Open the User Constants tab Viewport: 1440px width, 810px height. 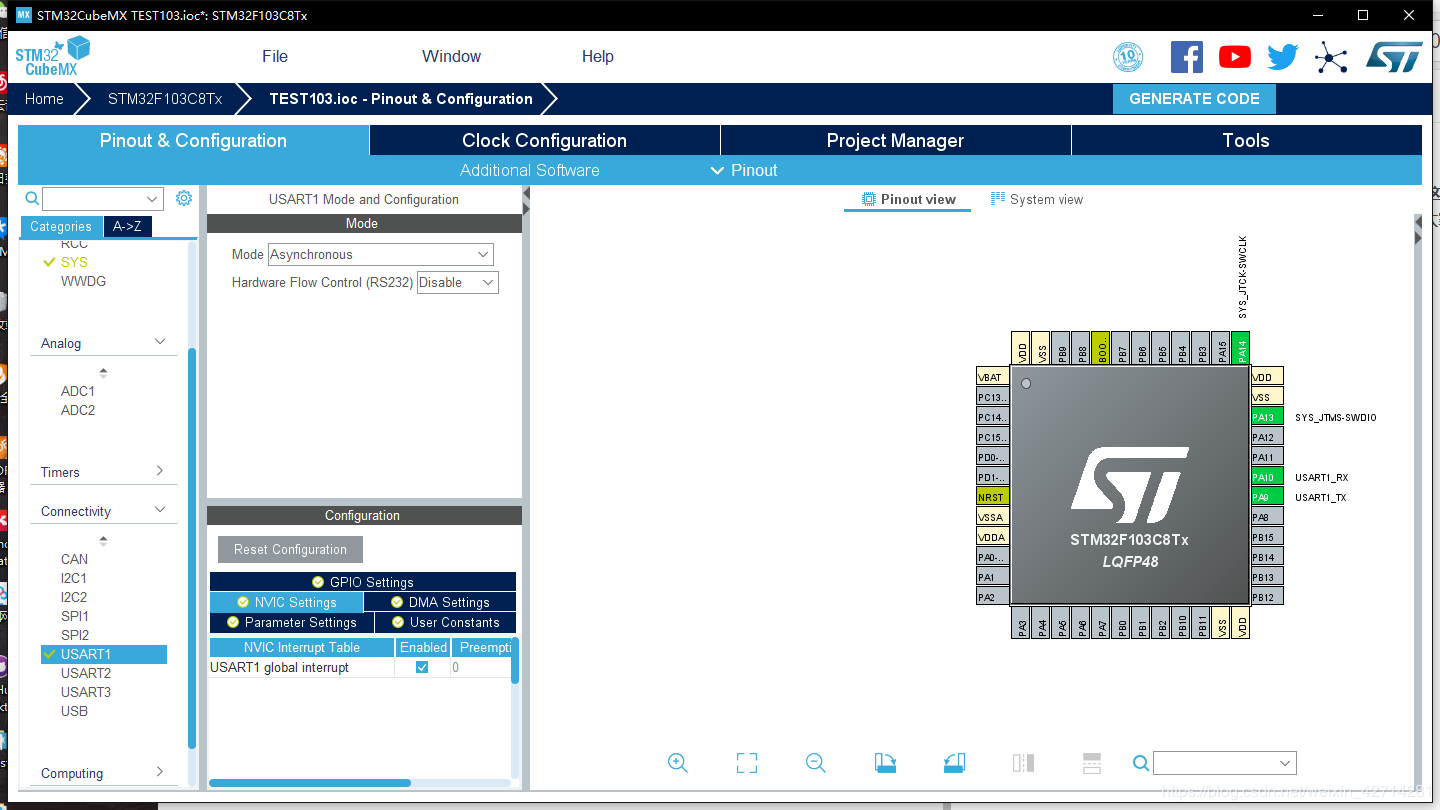pyautogui.click(x=446, y=622)
